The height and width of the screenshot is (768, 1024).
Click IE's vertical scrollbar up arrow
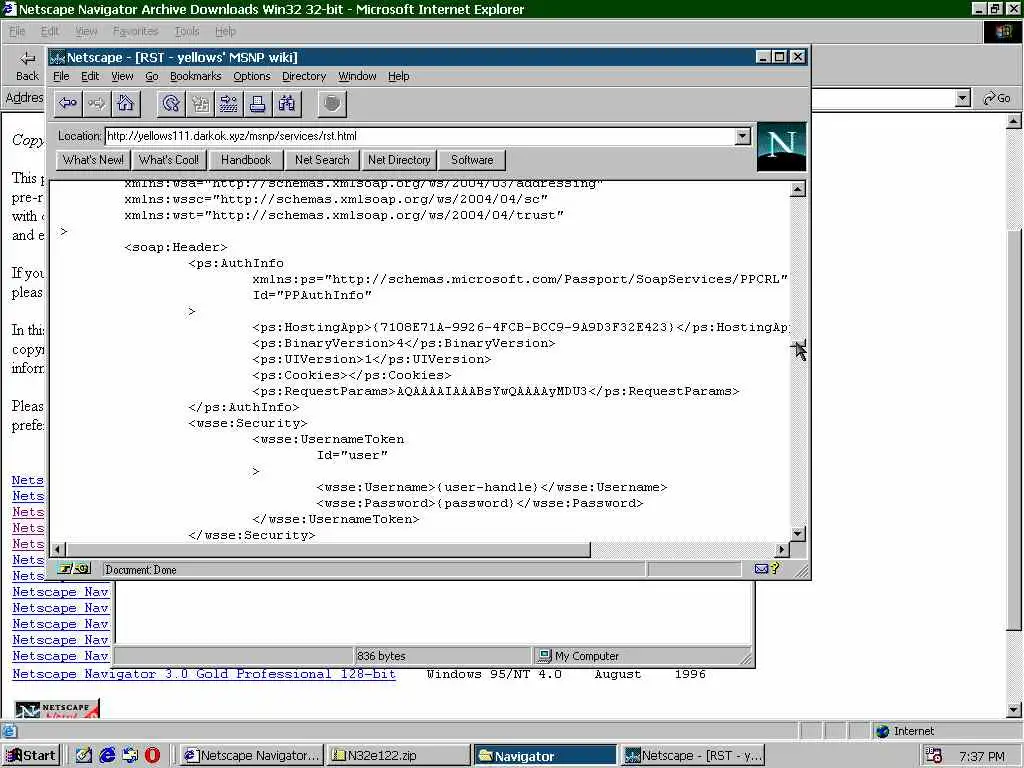click(1014, 121)
